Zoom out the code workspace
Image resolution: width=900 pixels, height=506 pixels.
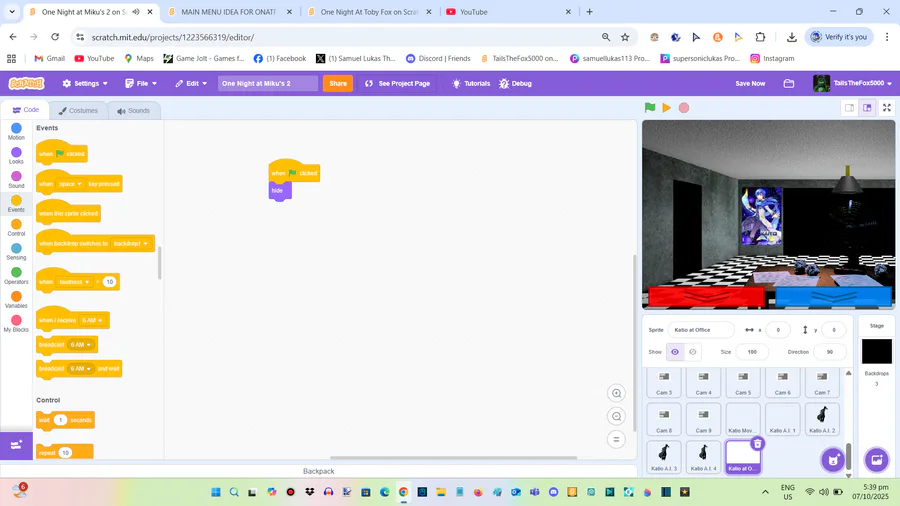(x=616, y=417)
